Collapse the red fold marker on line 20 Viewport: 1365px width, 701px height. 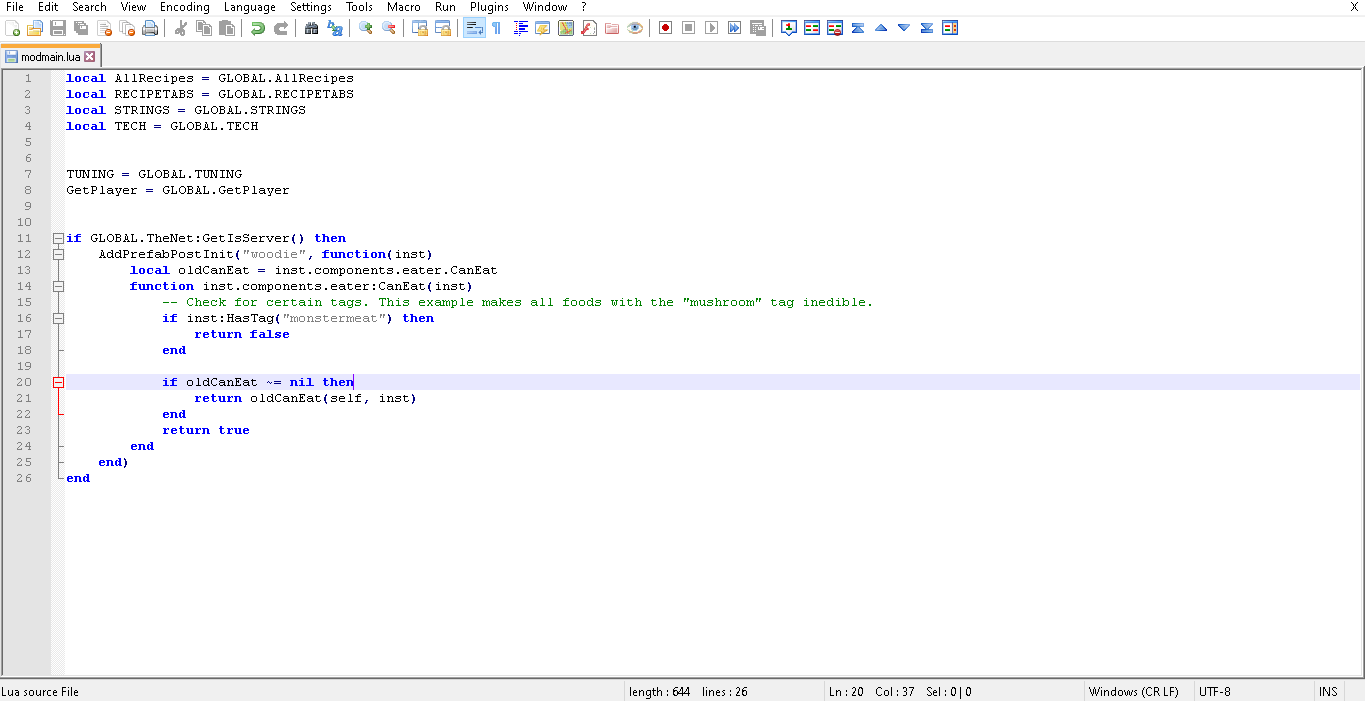tap(58, 382)
